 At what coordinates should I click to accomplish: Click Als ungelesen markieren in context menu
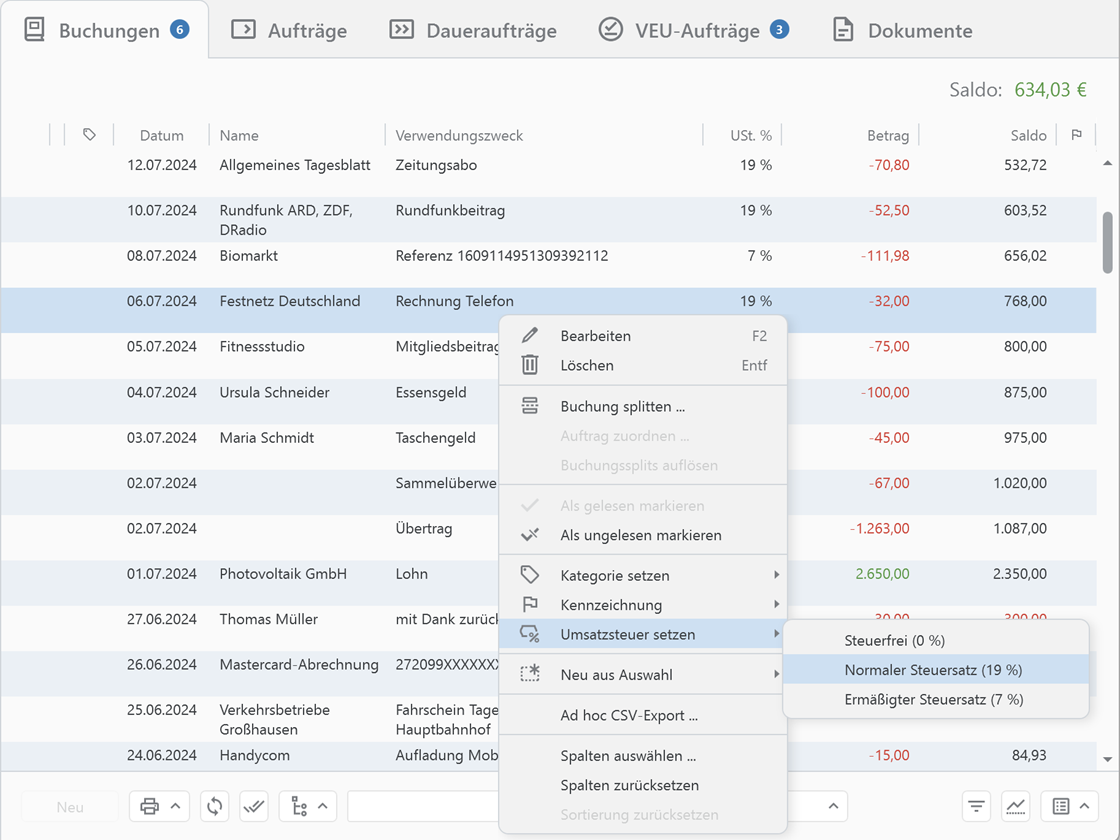click(x=640, y=535)
